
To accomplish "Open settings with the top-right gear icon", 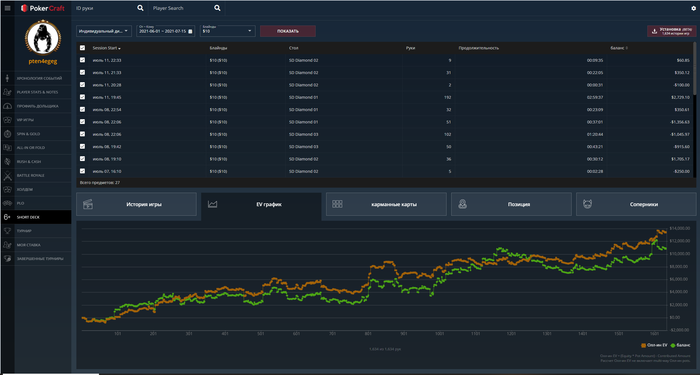I will click(x=694, y=8).
